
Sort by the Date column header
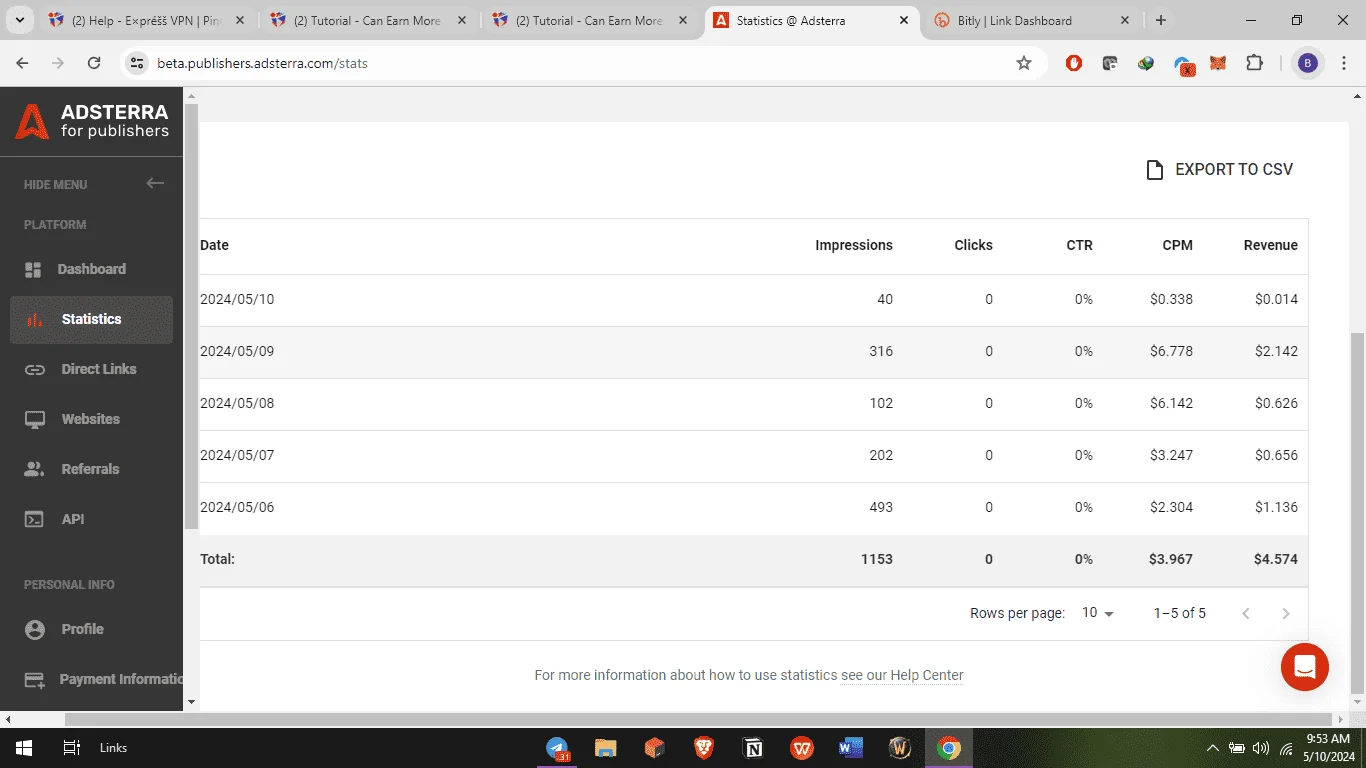tap(215, 245)
